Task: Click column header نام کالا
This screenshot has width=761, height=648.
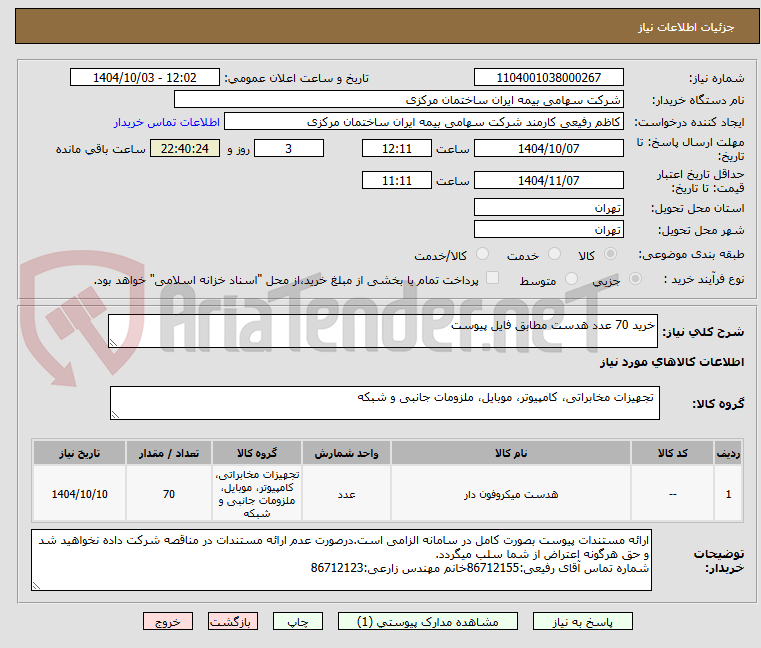Action: [x=511, y=453]
